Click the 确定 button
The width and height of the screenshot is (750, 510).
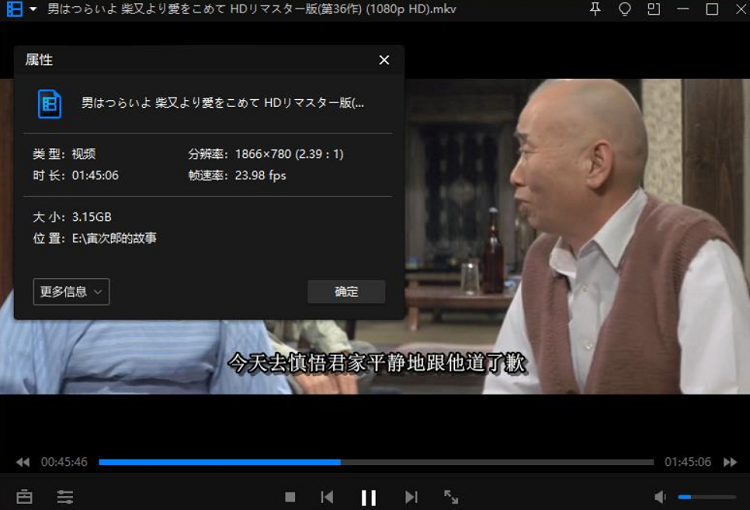pyautogui.click(x=346, y=292)
